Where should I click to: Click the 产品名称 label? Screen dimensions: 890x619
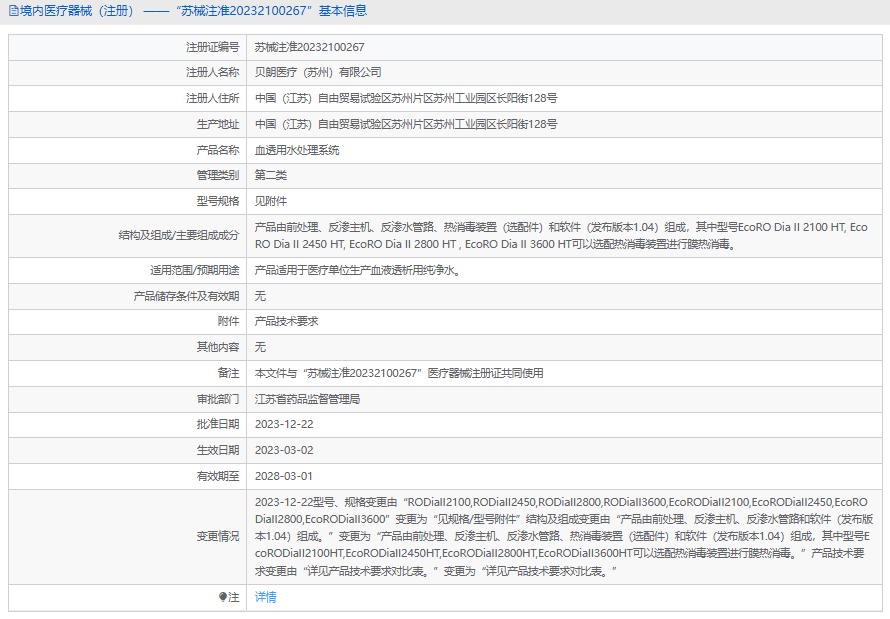tap(218, 150)
